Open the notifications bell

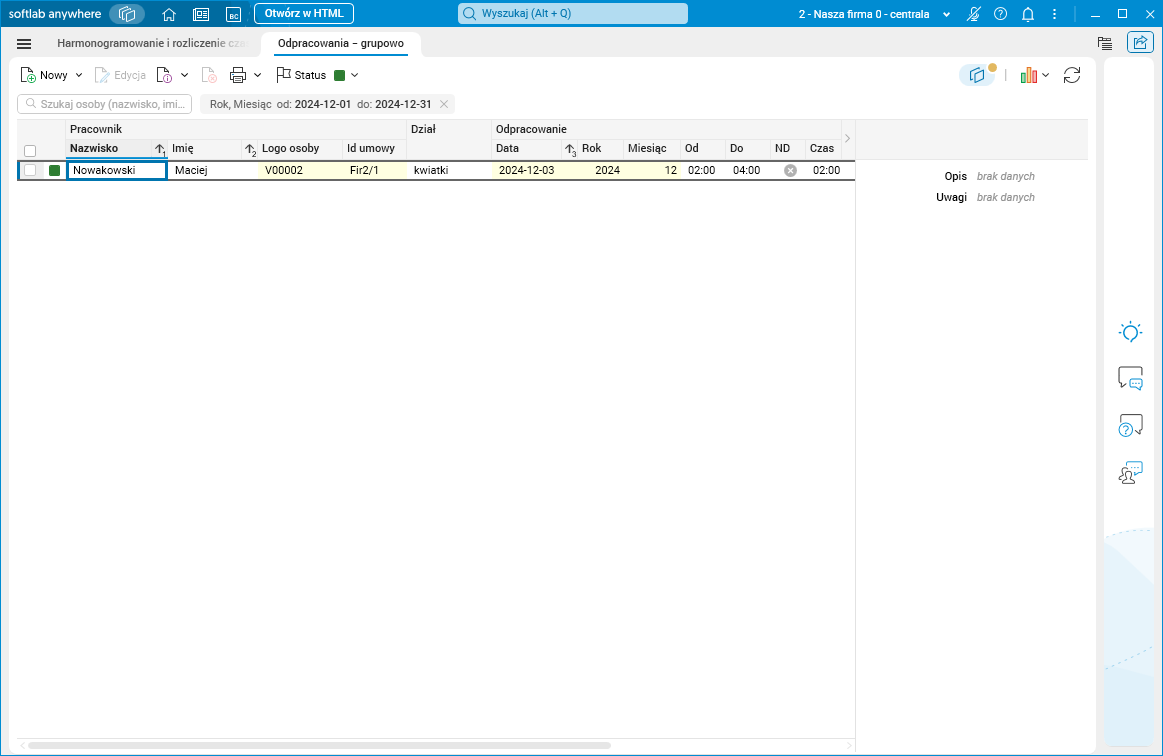(1028, 14)
